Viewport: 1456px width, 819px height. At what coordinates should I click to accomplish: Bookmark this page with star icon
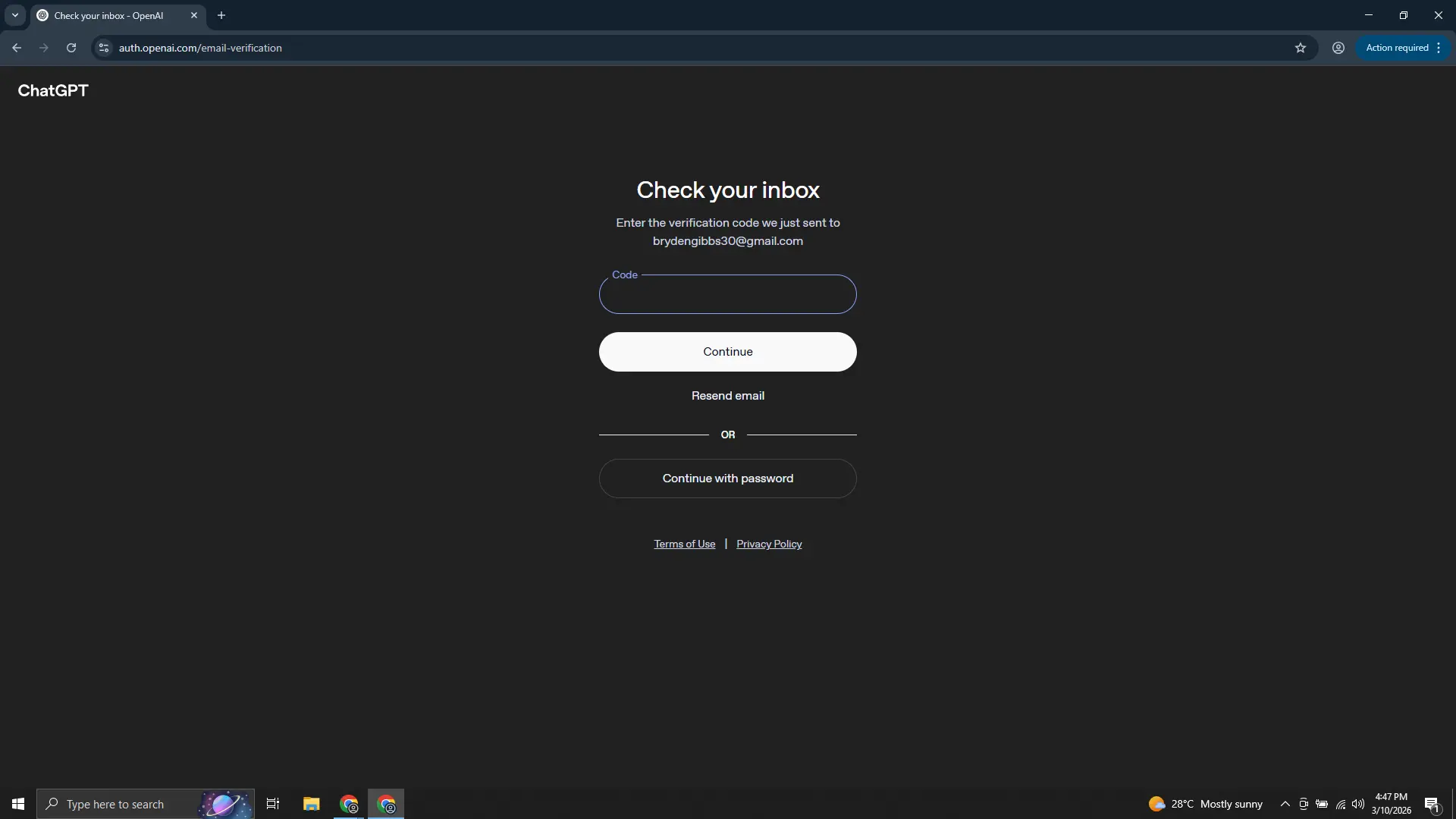click(x=1301, y=48)
